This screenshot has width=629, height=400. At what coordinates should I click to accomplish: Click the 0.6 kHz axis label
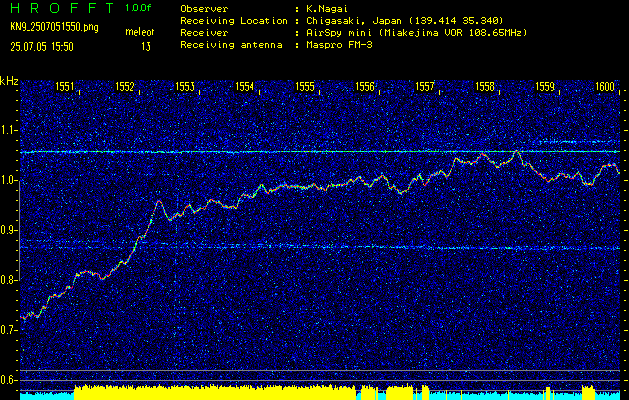(x=9, y=380)
